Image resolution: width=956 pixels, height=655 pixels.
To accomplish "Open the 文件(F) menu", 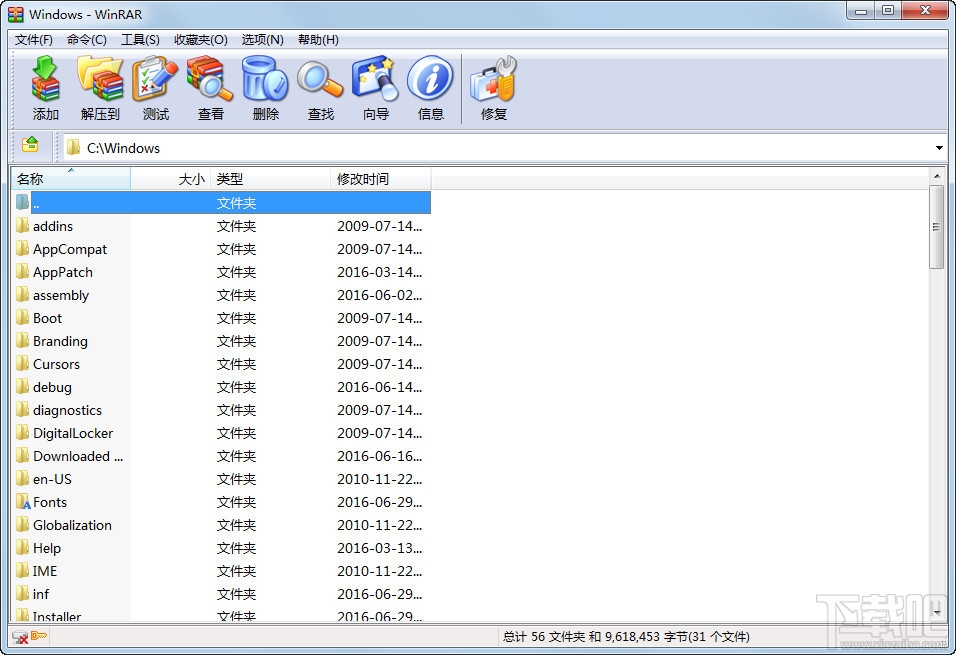I will [x=34, y=40].
